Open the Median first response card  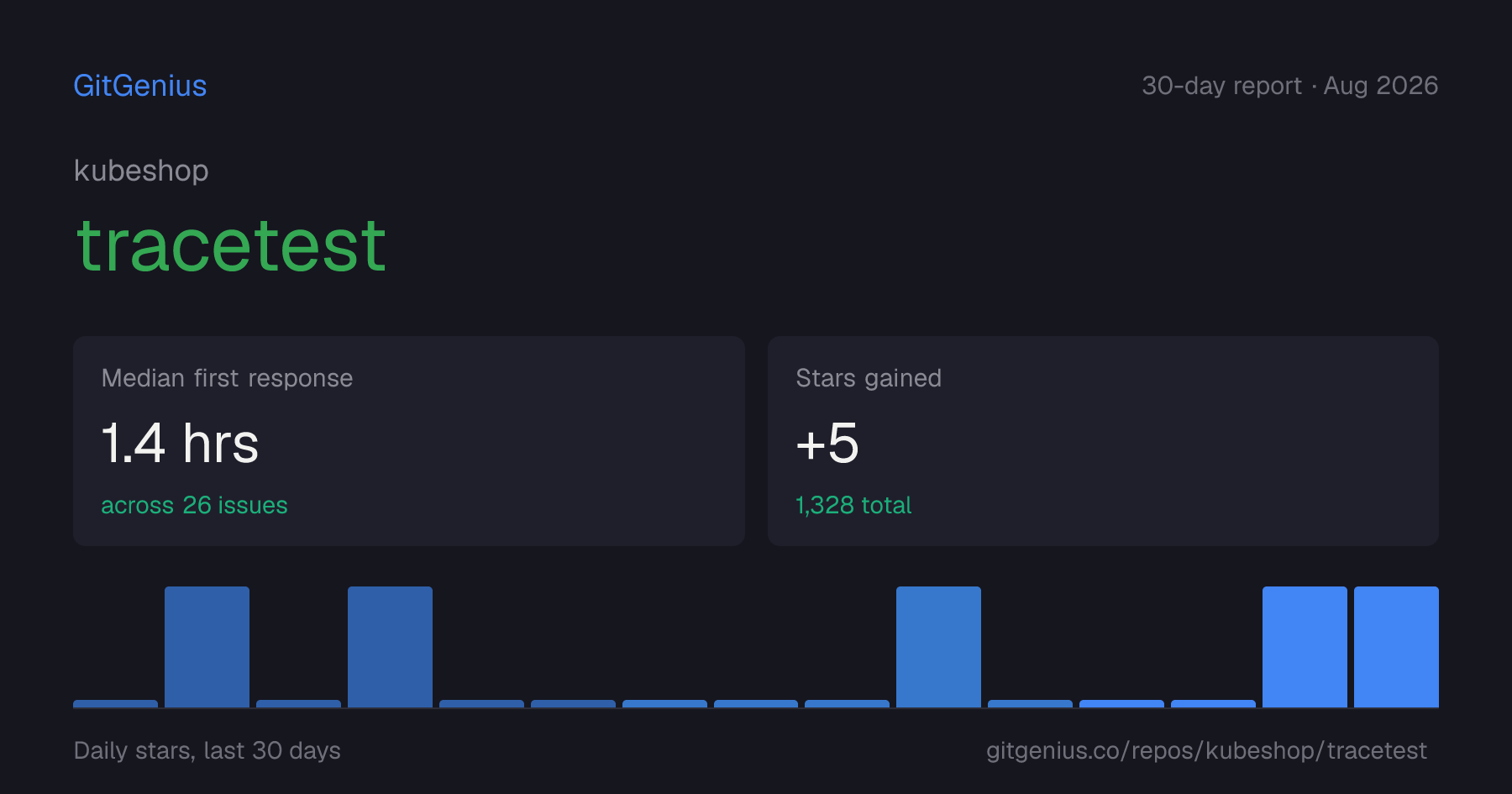point(409,441)
